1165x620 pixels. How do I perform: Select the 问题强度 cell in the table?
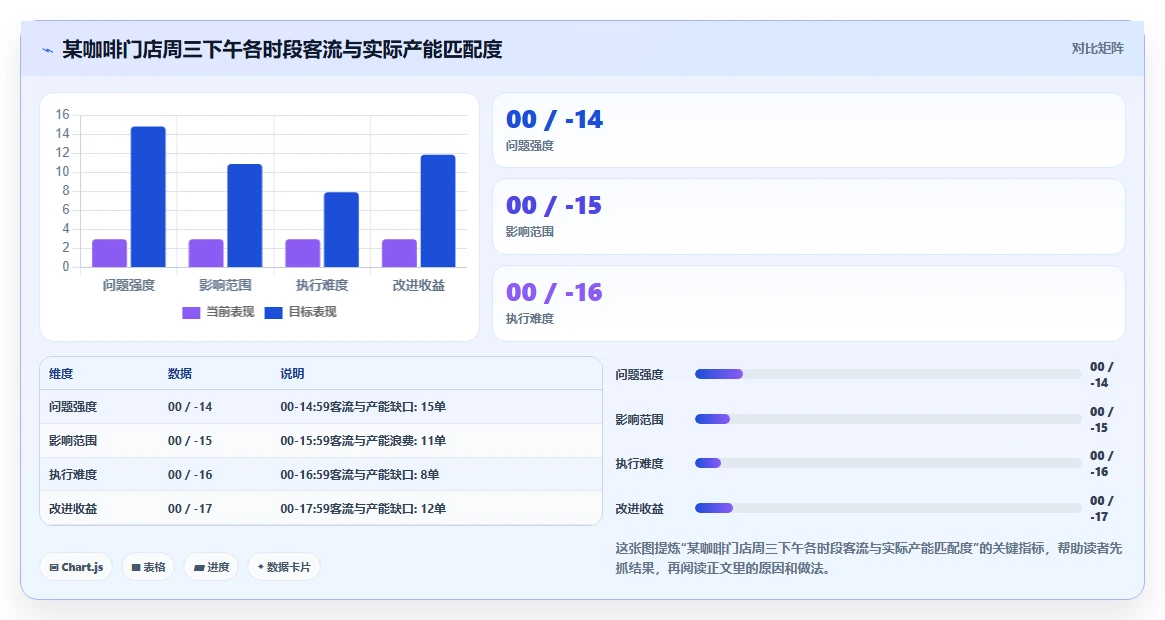73,407
